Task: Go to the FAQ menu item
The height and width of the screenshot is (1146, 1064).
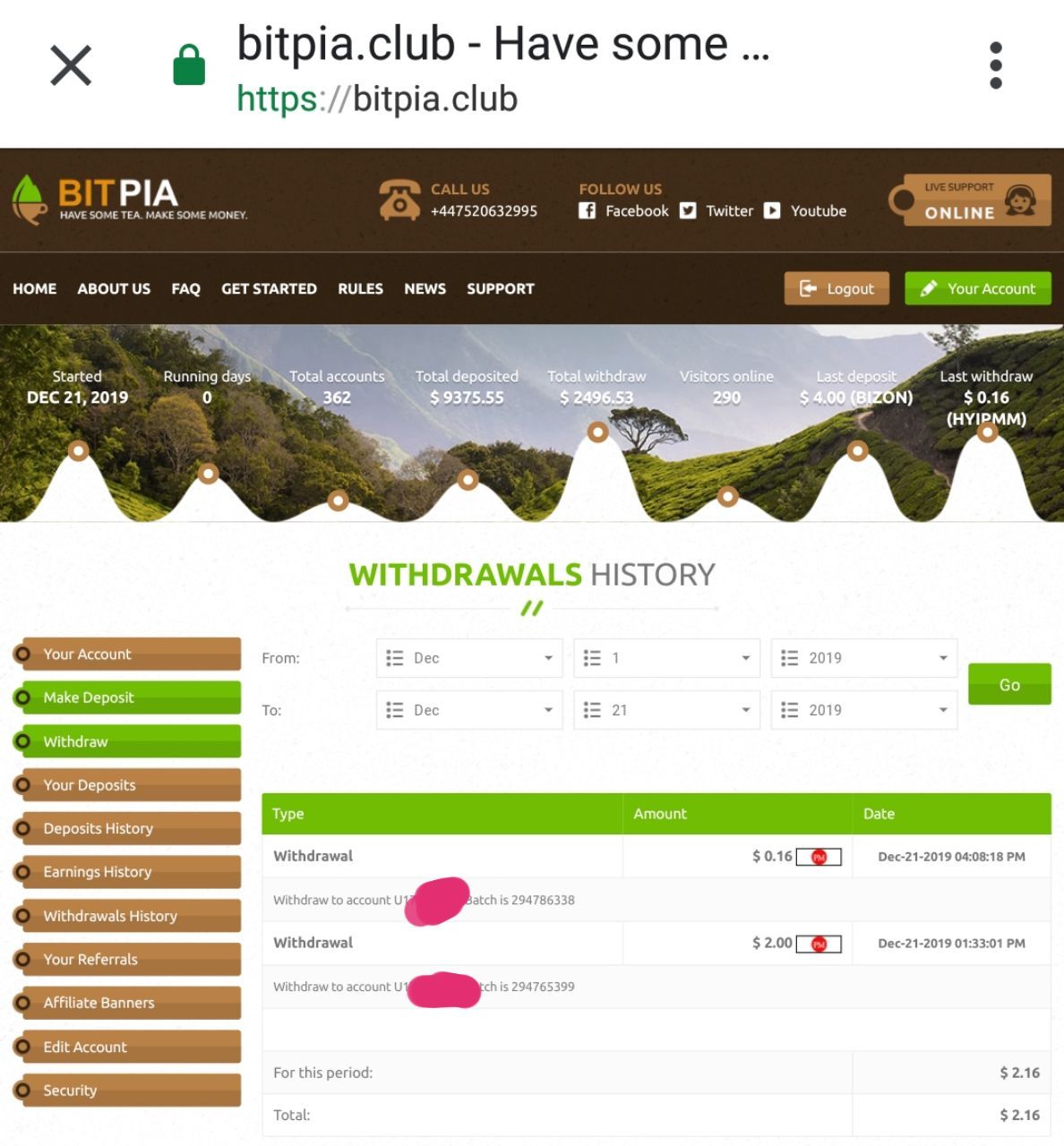Action: [x=185, y=288]
